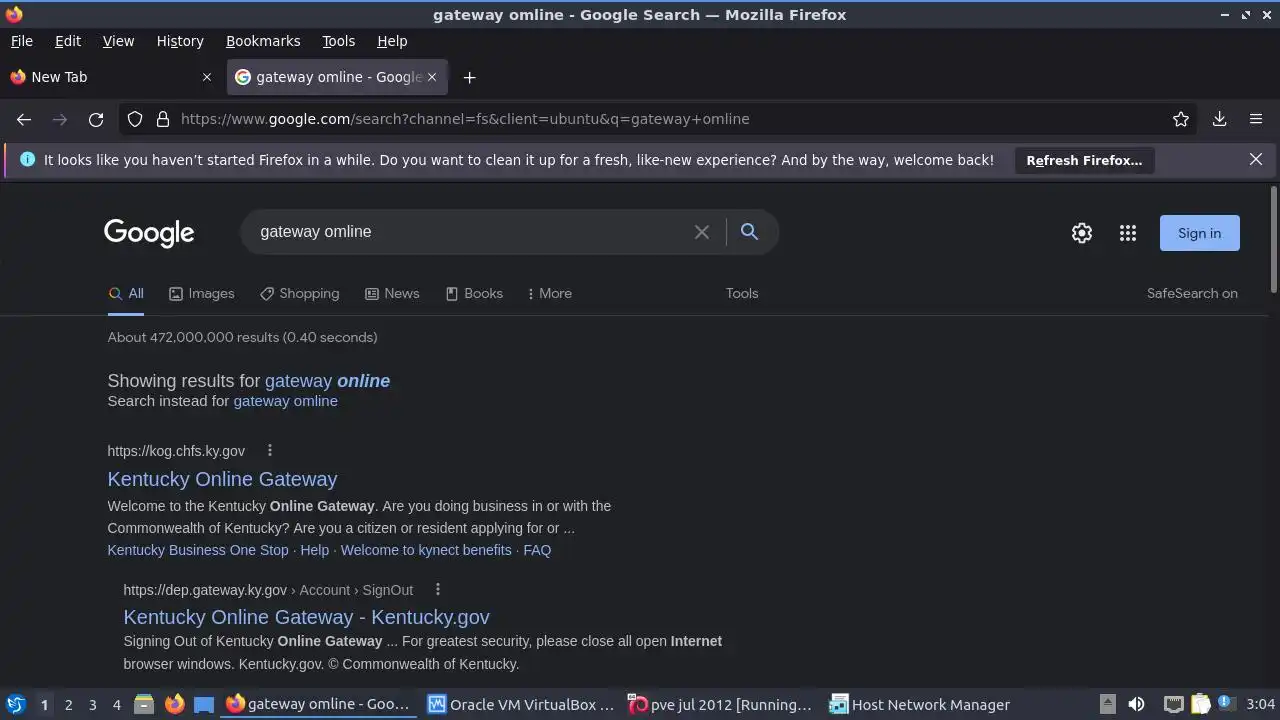Open the Help menu

(392, 41)
